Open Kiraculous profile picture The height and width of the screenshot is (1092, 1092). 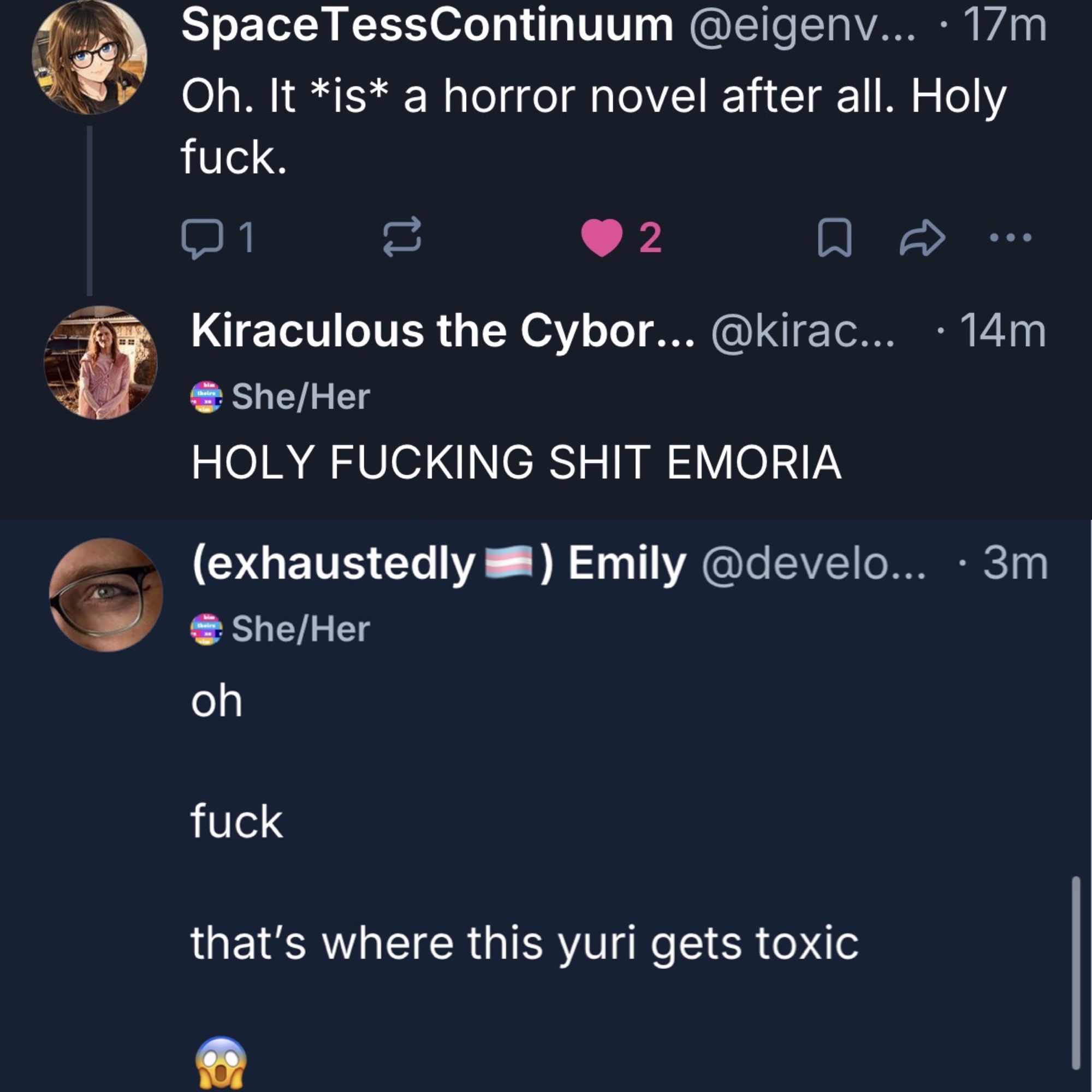point(100,363)
